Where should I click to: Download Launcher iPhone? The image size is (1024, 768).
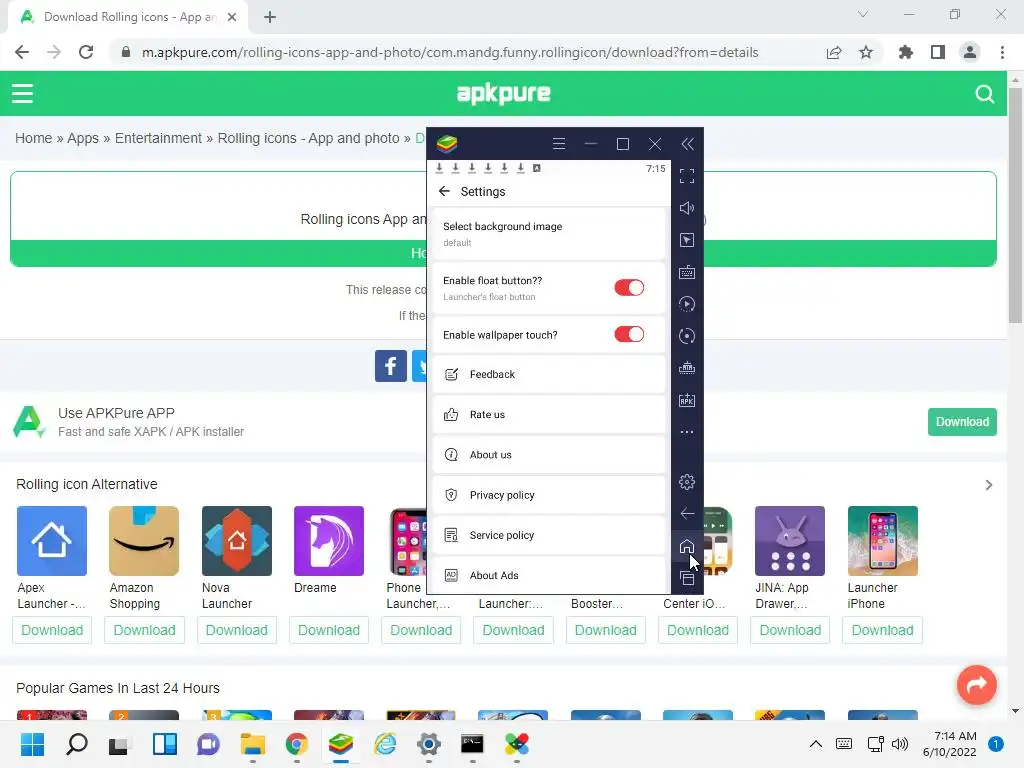[882, 630]
